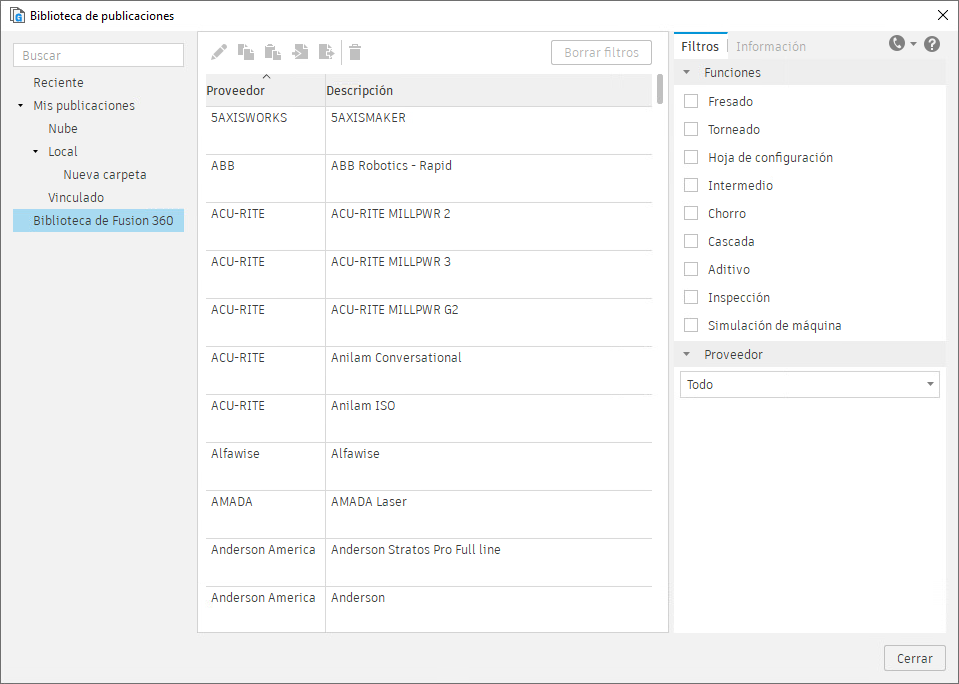Click the Buscar search field

click(98, 55)
